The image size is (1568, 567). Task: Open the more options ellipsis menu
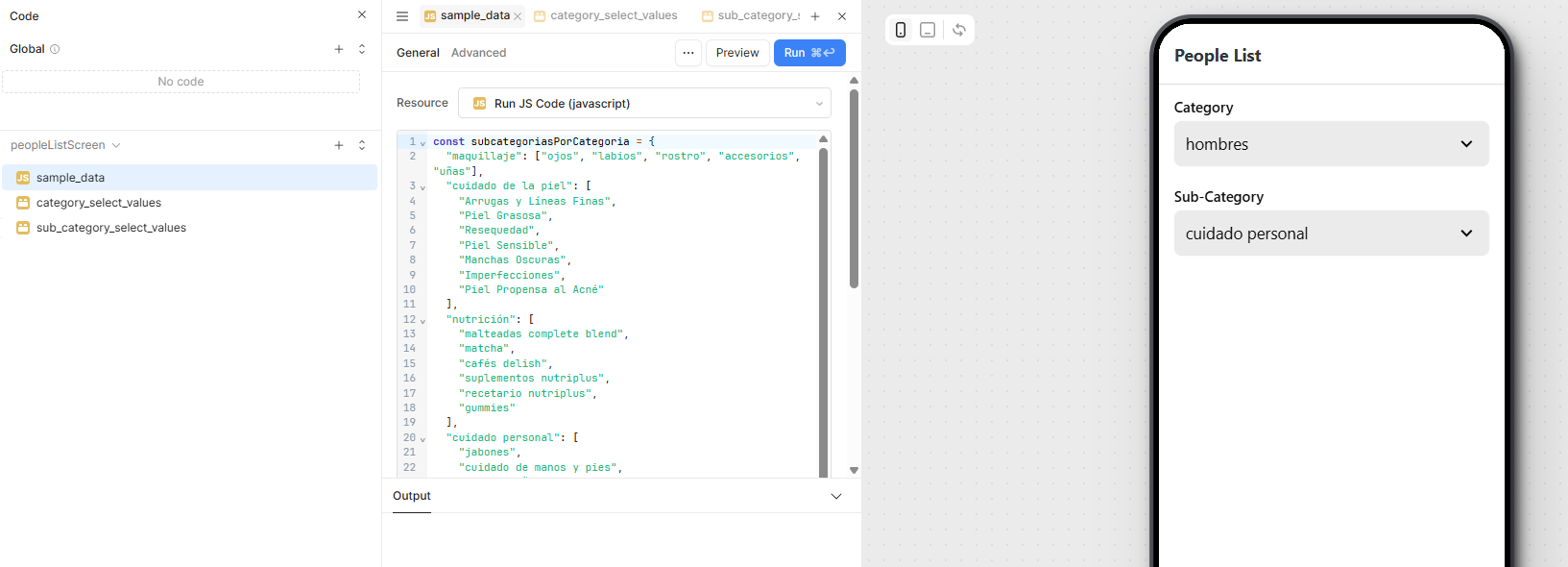688,53
